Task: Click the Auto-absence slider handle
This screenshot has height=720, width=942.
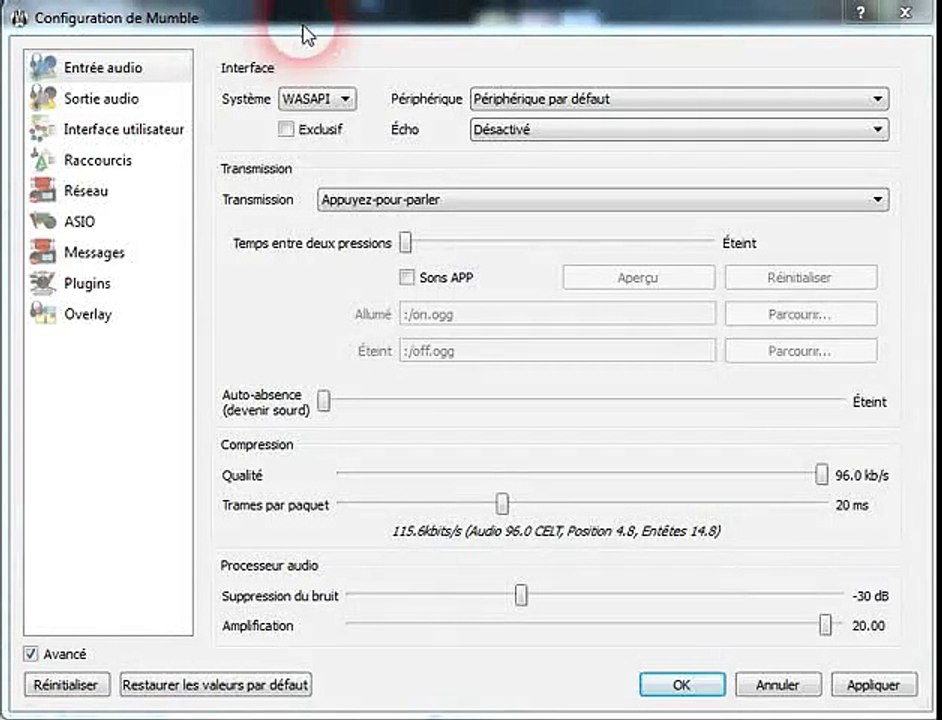Action: pos(324,401)
